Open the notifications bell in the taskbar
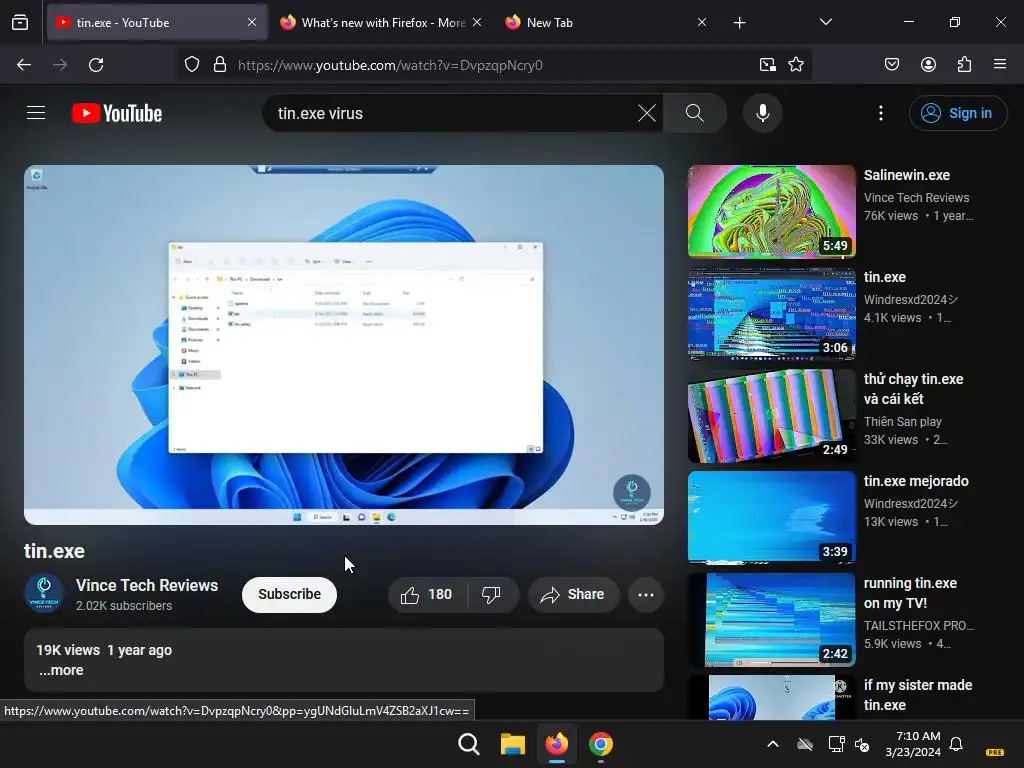Image resolution: width=1024 pixels, height=768 pixels. [x=955, y=744]
